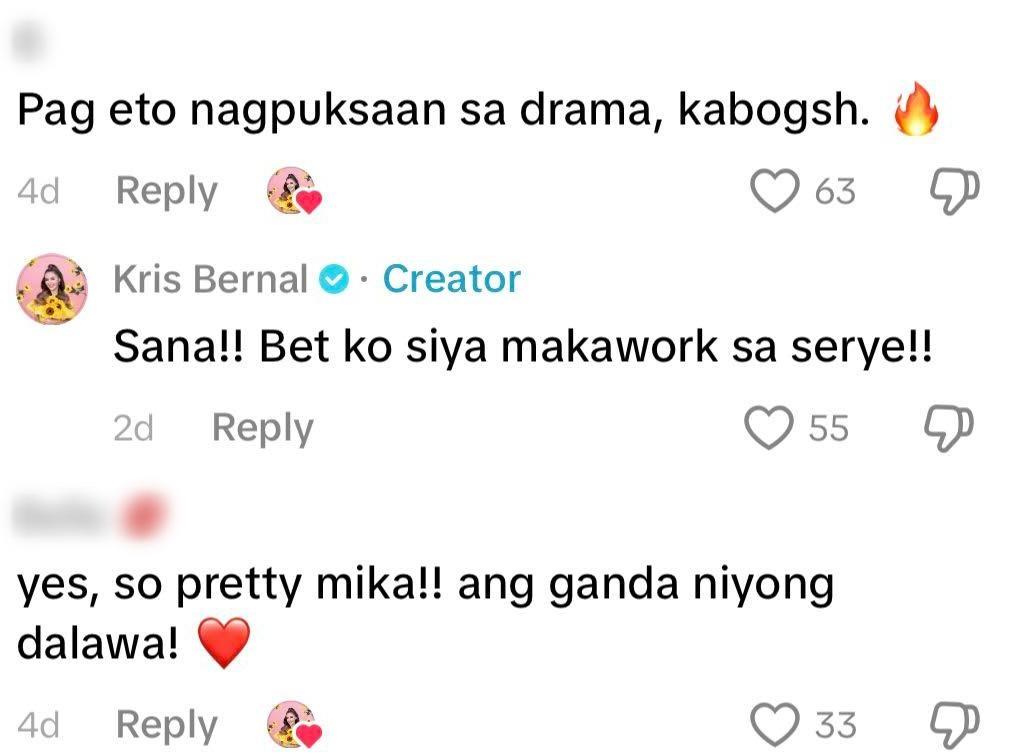Click the verified badge next to Kris Bernal
Screen dimensions: 1027x756
pos(333,280)
